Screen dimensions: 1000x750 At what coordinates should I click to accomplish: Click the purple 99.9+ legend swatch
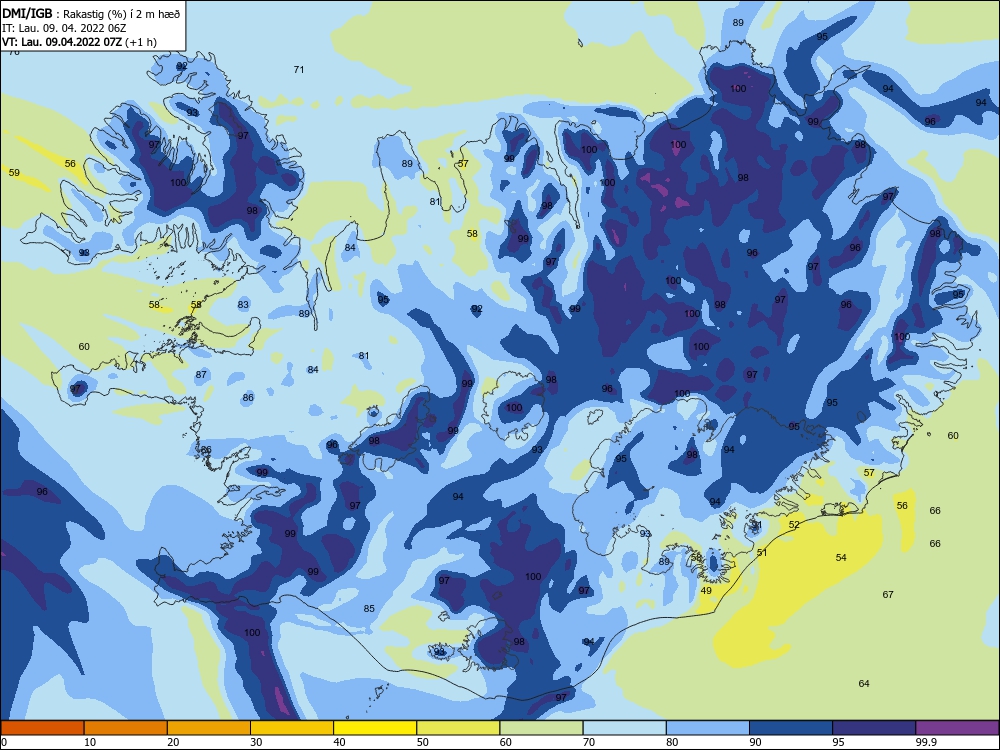(957, 728)
